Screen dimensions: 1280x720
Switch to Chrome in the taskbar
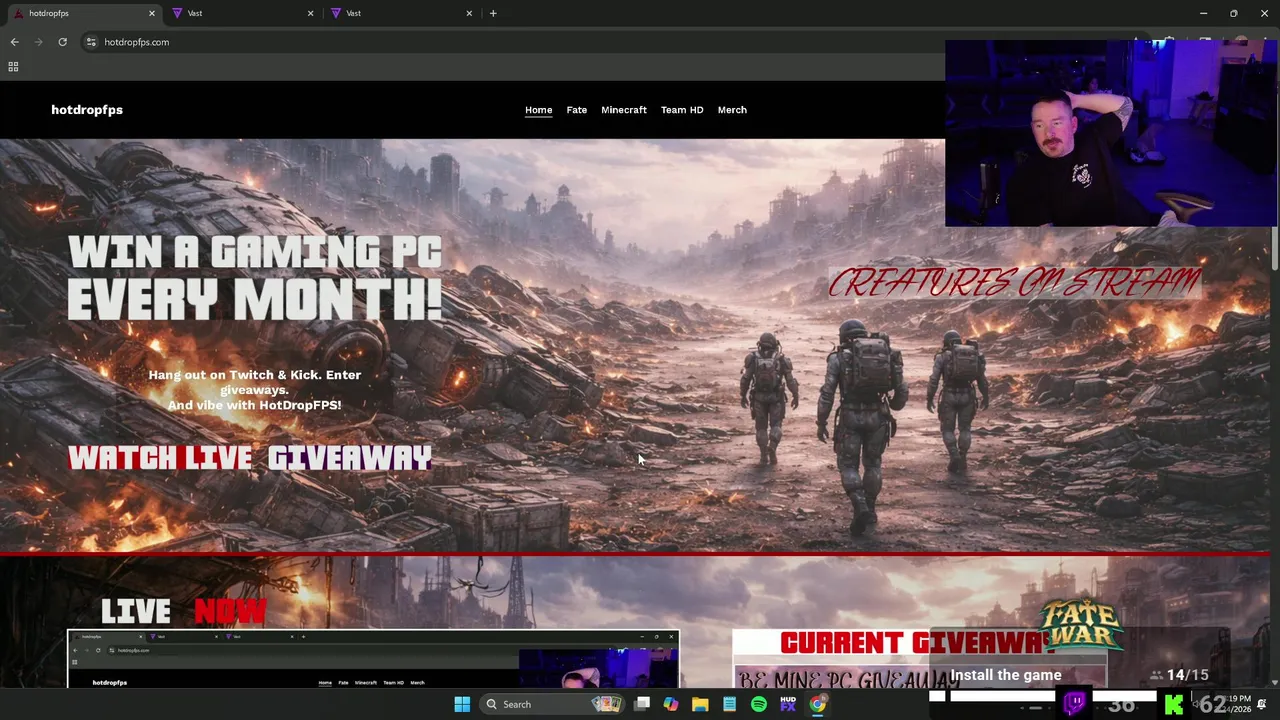pos(818,704)
